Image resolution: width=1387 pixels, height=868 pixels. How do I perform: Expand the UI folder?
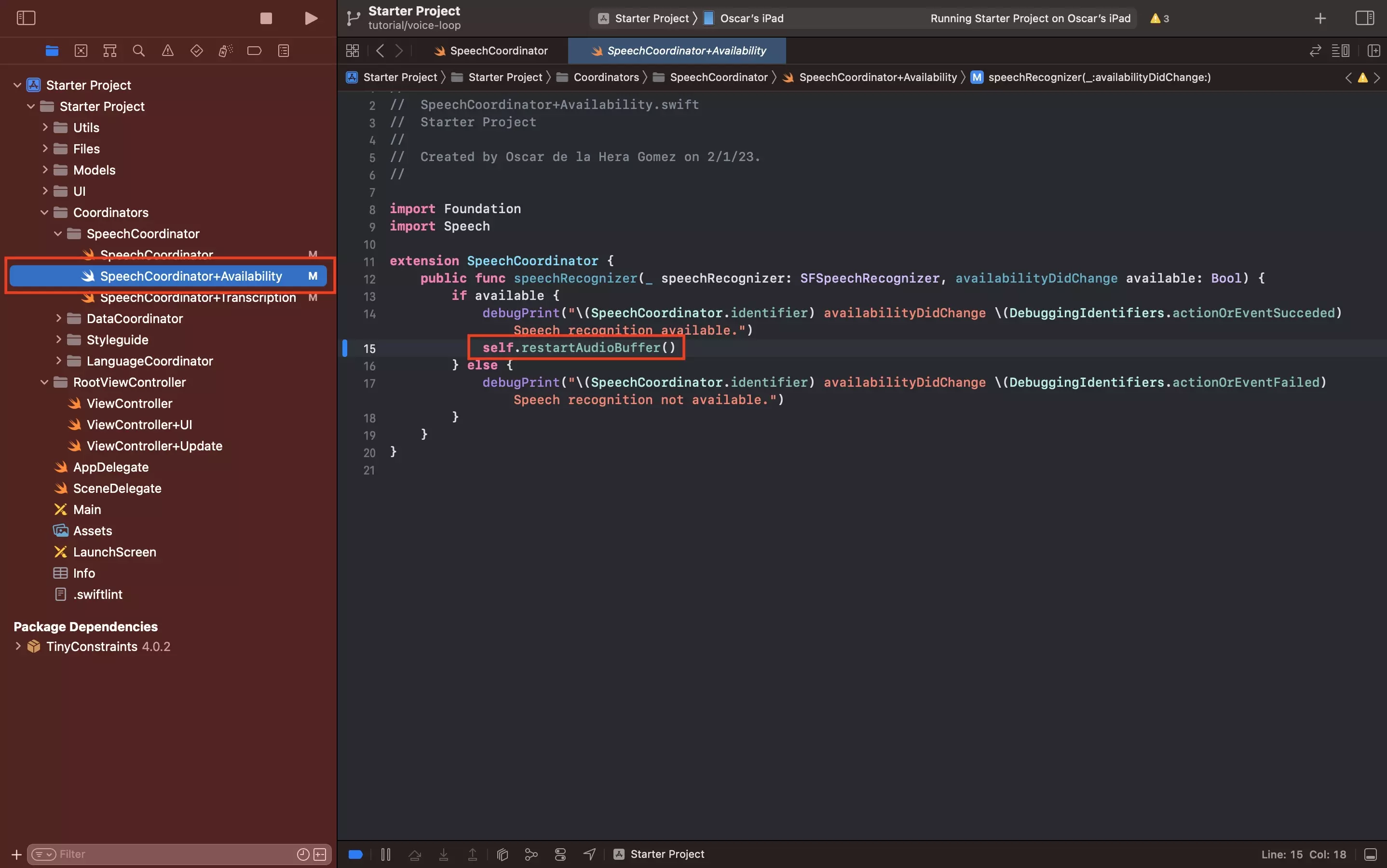45,191
